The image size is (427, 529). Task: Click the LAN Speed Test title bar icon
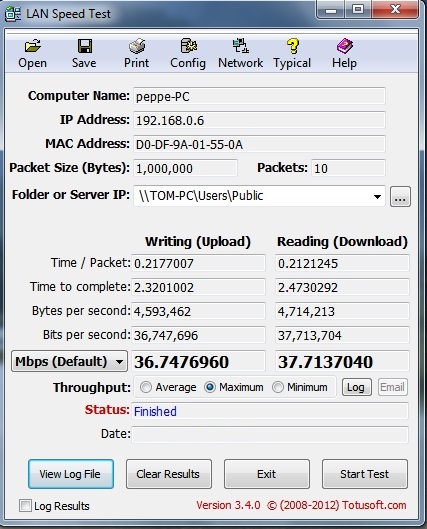point(13,14)
